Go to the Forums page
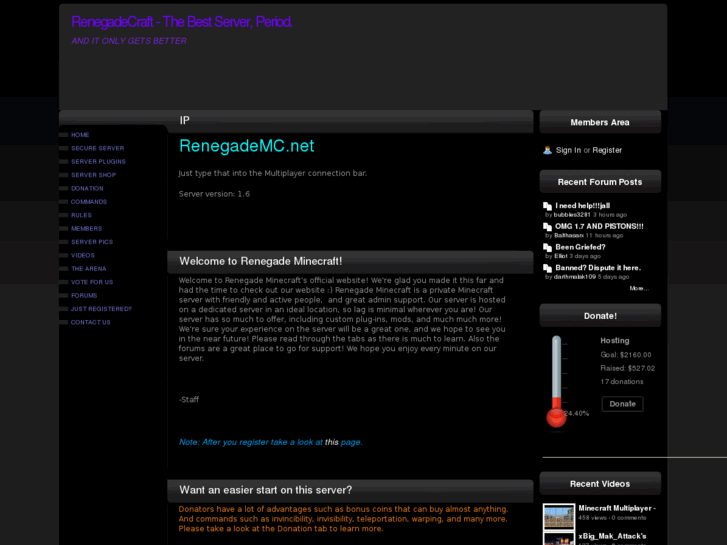The height and width of the screenshot is (545, 727). tap(84, 296)
